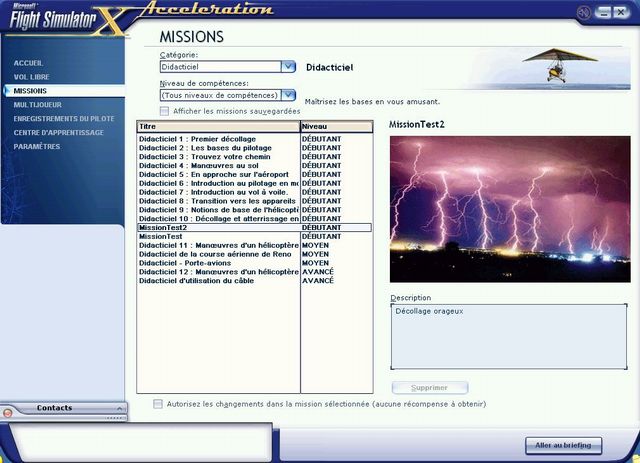This screenshot has width=640, height=463.
Task: Click MOYEN level of Didacticiel - Porte-avions
Action: (315, 263)
